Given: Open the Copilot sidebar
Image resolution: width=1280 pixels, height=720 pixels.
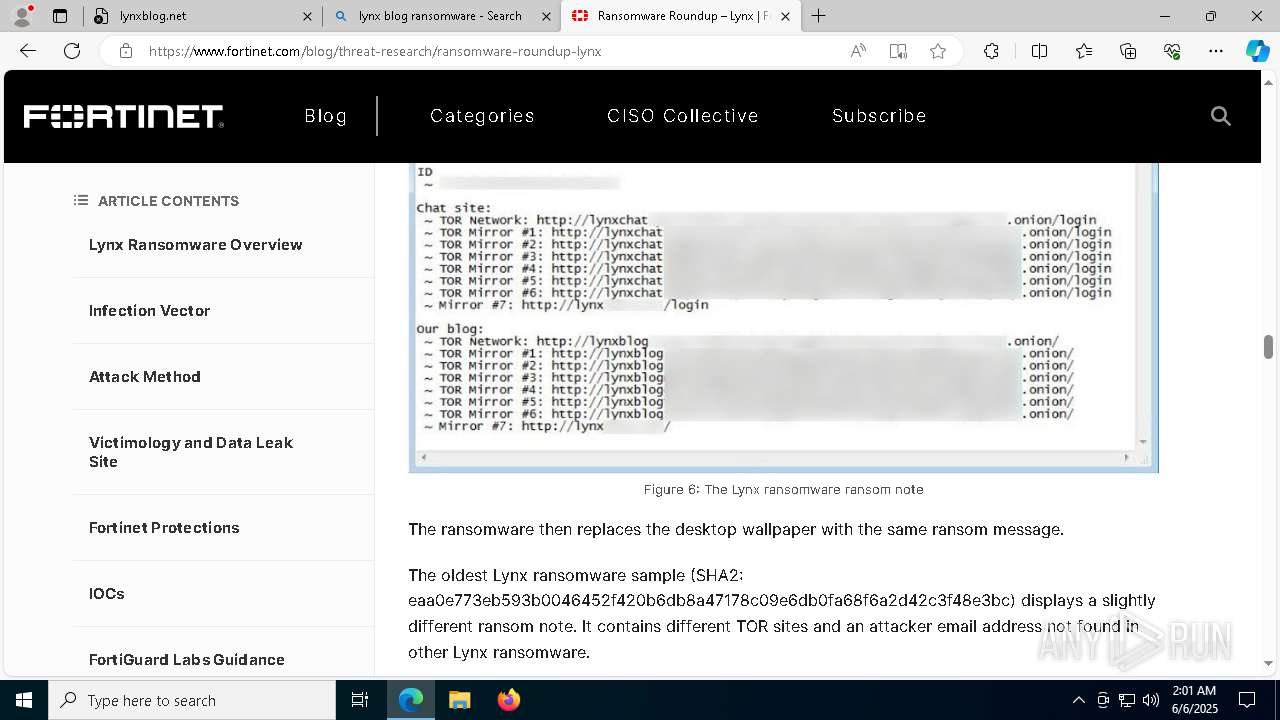Looking at the screenshot, I should (1257, 51).
